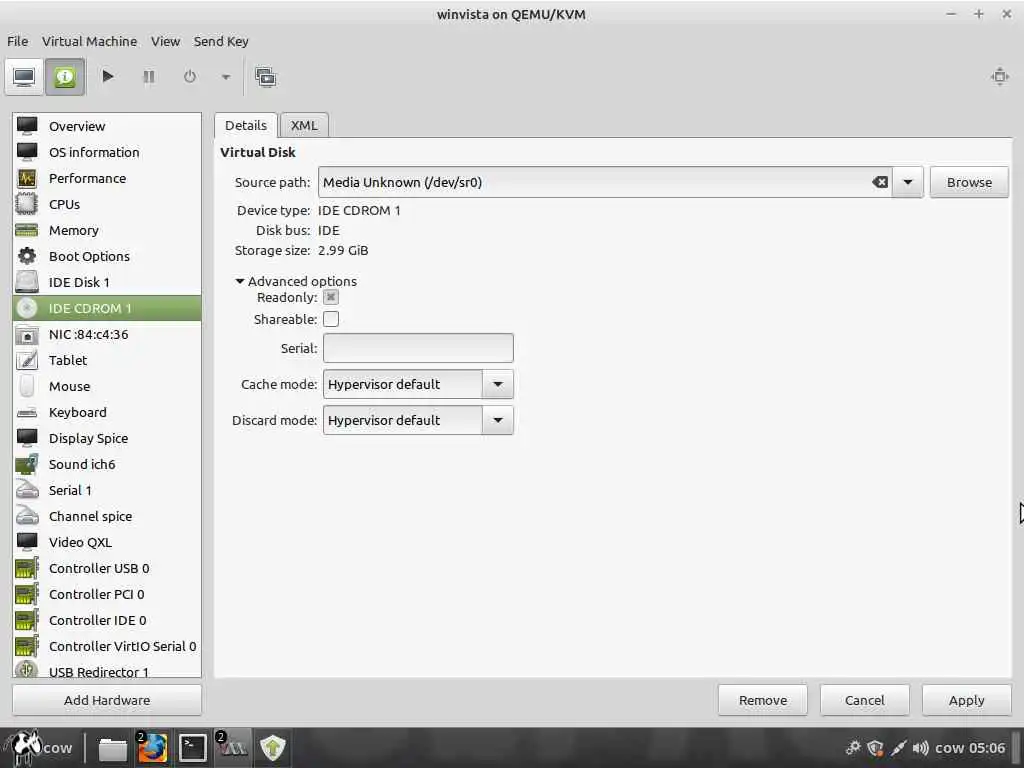
Task: Toggle the Readonly checkbox
Action: tap(331, 298)
